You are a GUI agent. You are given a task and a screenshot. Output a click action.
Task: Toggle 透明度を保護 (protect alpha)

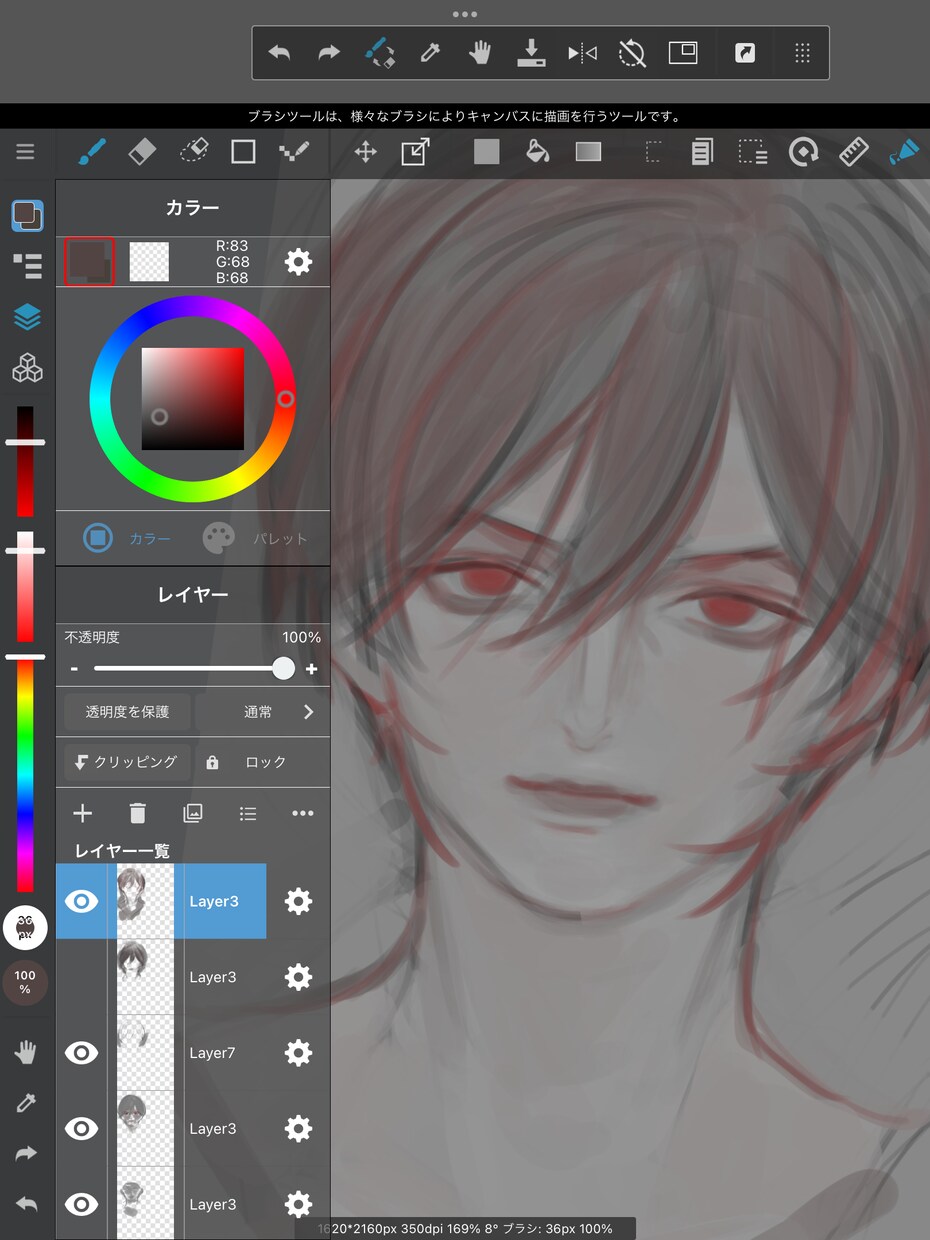click(127, 712)
